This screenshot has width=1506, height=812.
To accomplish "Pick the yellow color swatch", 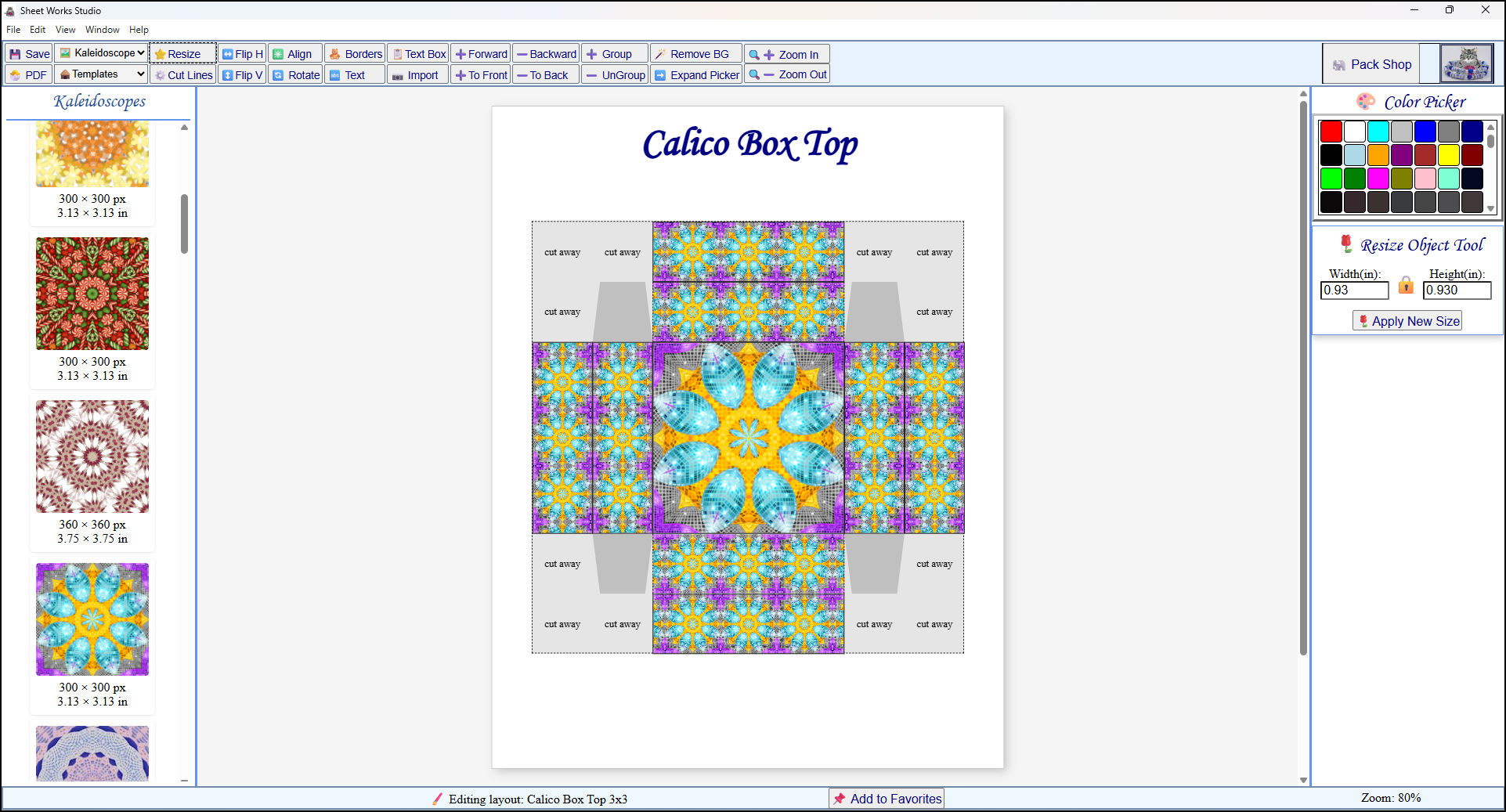I will (1449, 155).
